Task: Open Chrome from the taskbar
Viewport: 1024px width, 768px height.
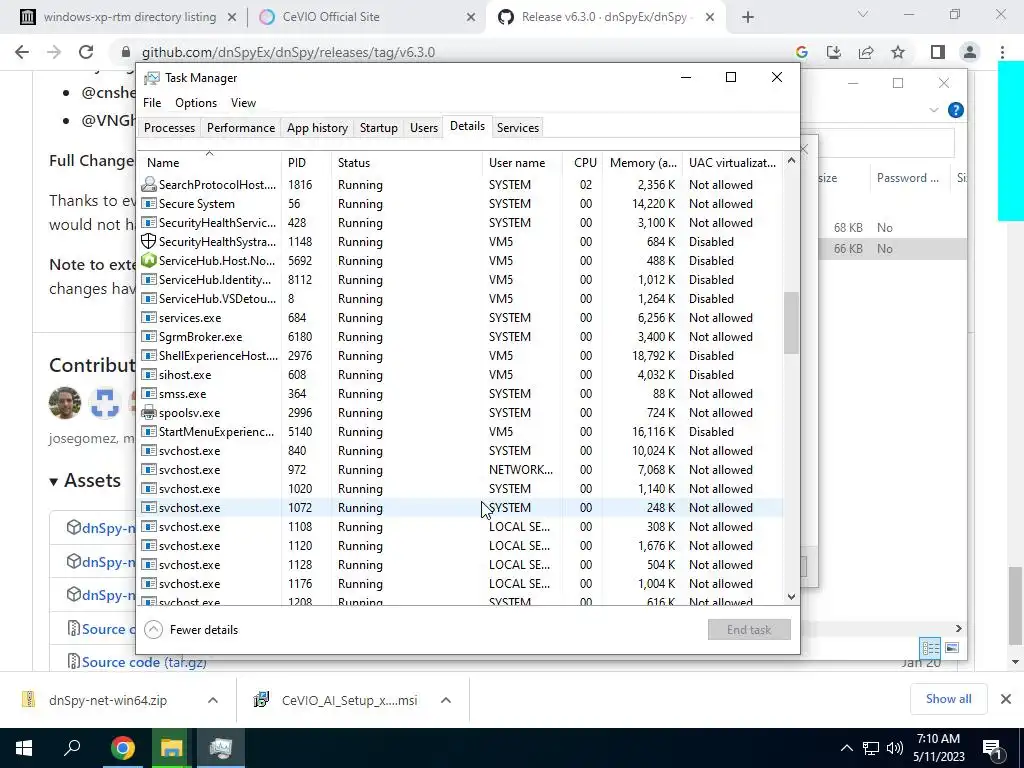Action: click(122, 748)
